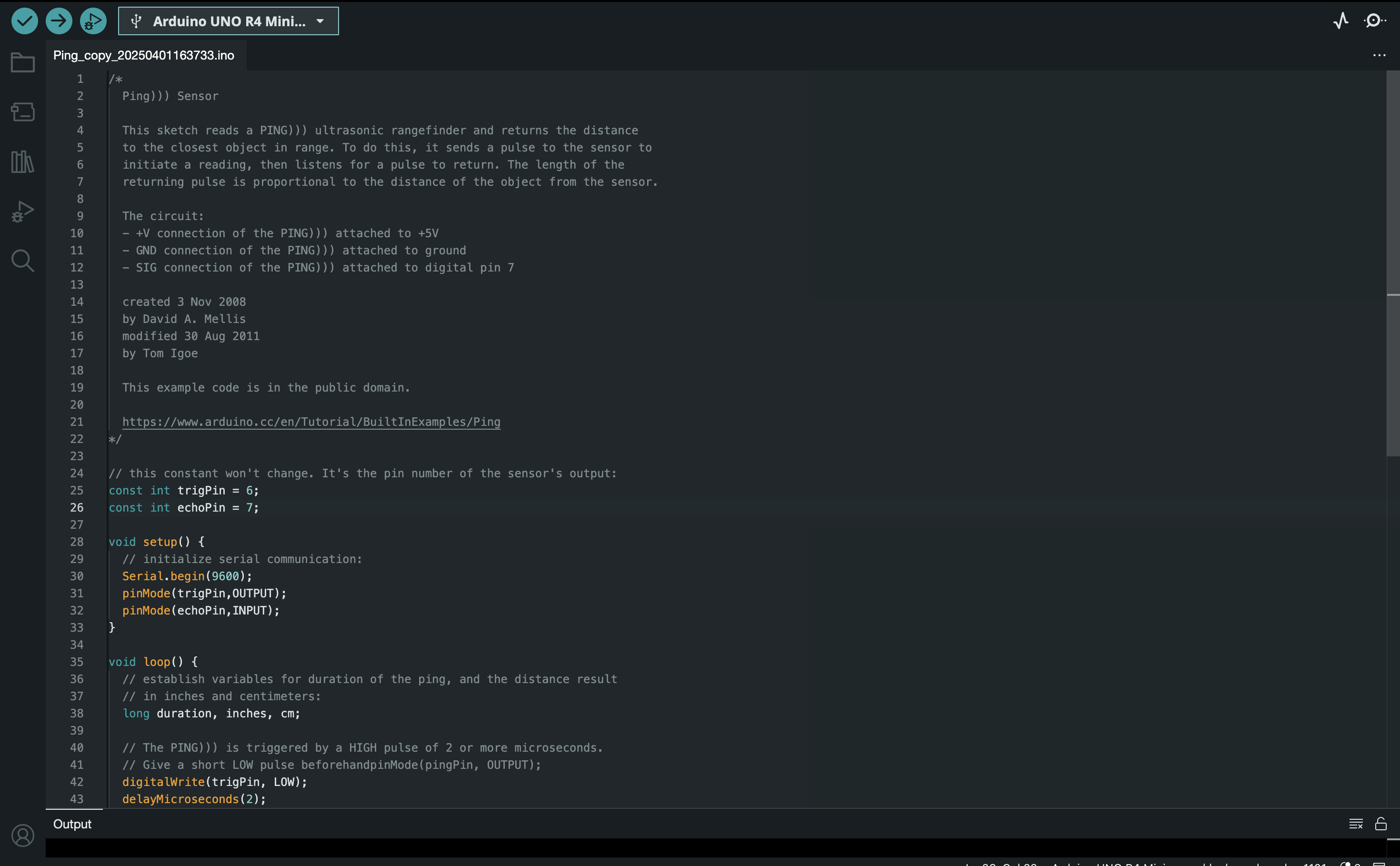This screenshot has height=866, width=1400.
Task: Select the Output panel tab
Action: tap(72, 824)
